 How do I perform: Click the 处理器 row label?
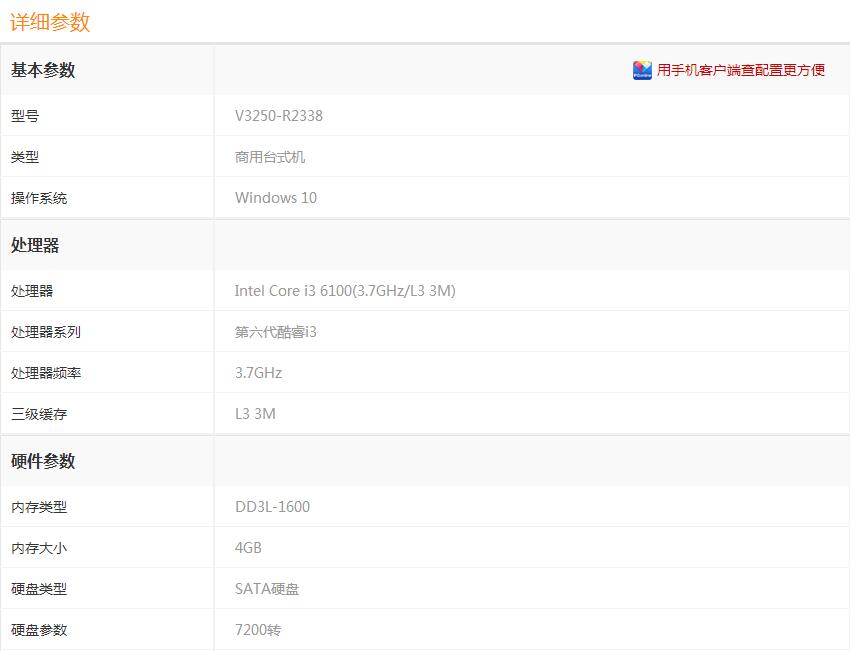click(x=32, y=291)
